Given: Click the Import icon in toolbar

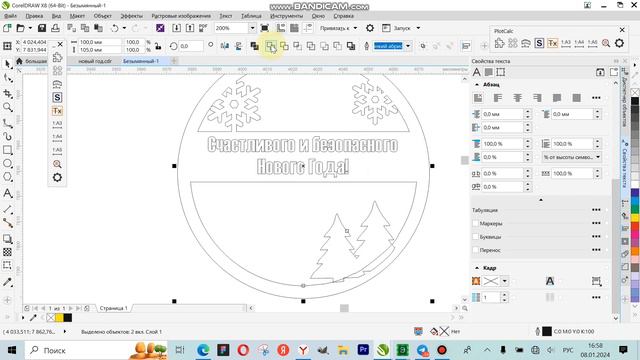Looking at the screenshot, I should [x=176, y=28].
